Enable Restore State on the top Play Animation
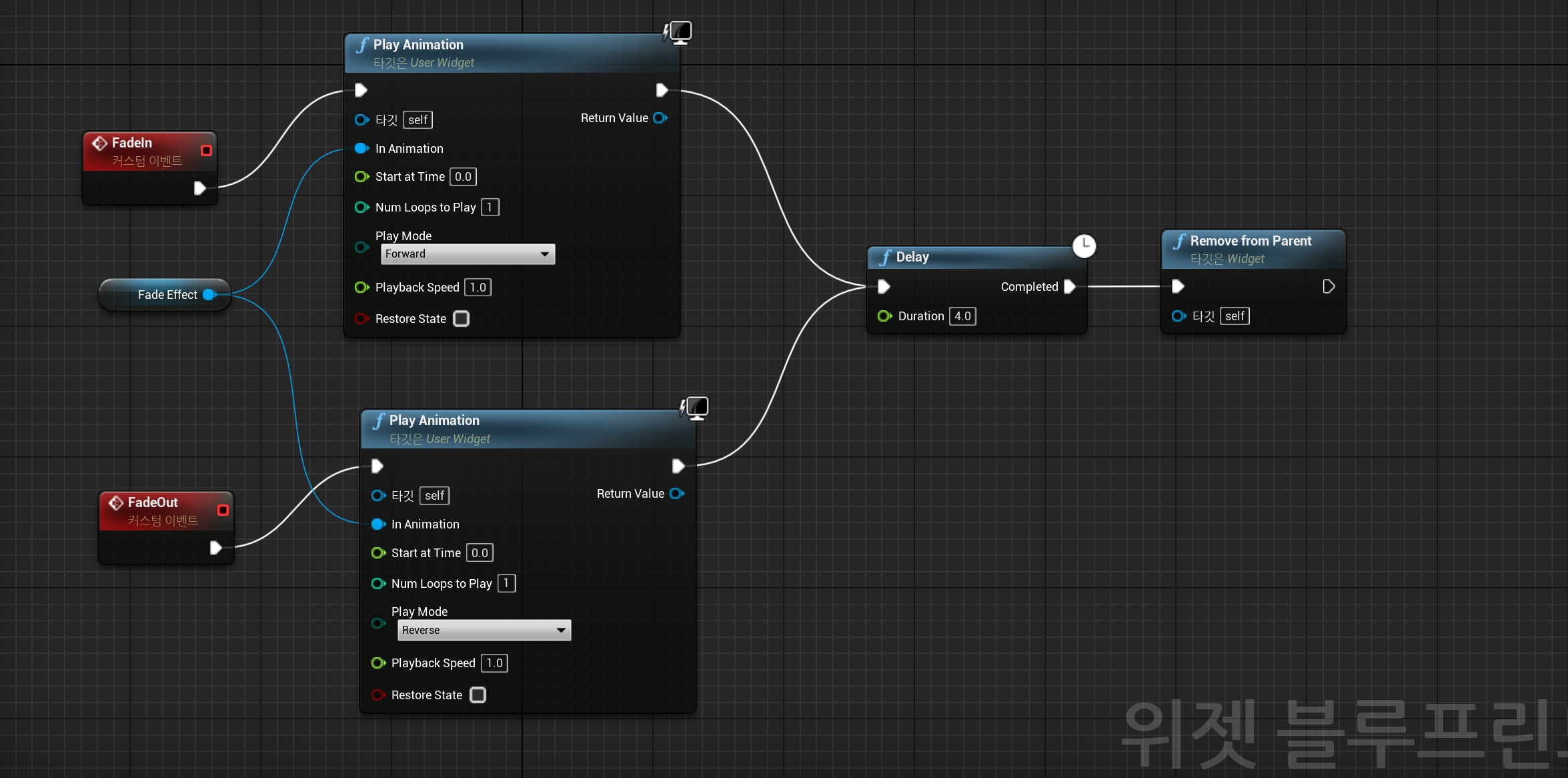 (x=461, y=318)
